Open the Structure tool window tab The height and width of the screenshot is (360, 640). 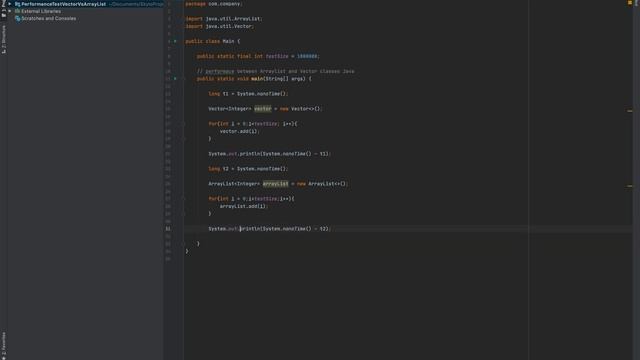[x=4, y=40]
